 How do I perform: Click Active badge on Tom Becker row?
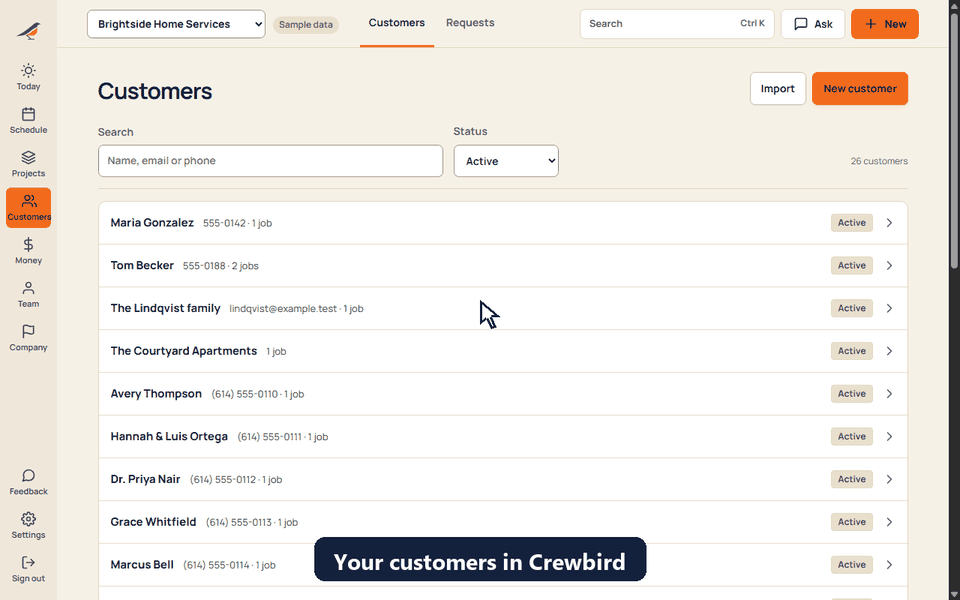852,266
